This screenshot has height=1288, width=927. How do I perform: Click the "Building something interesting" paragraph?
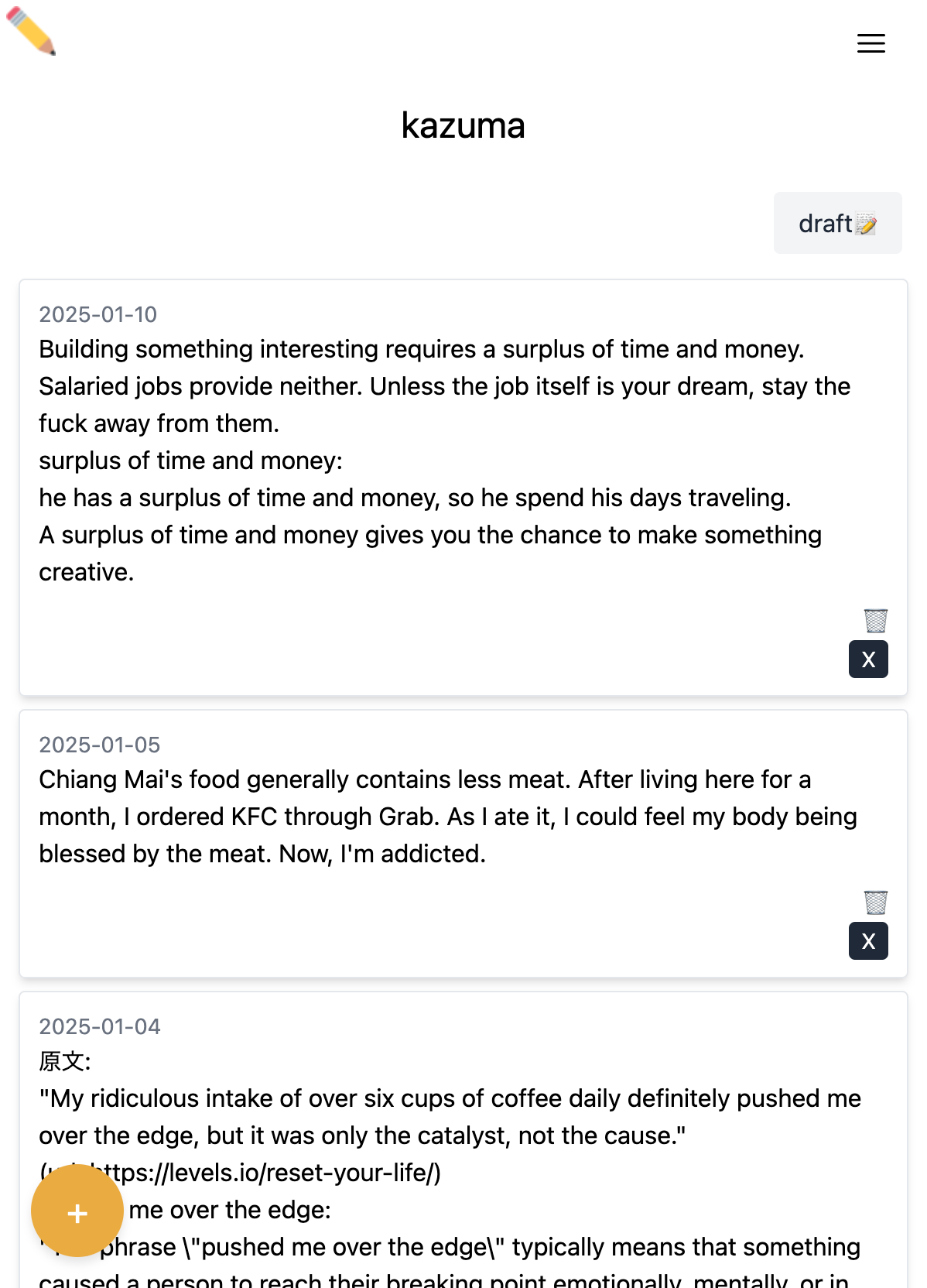[x=445, y=386]
